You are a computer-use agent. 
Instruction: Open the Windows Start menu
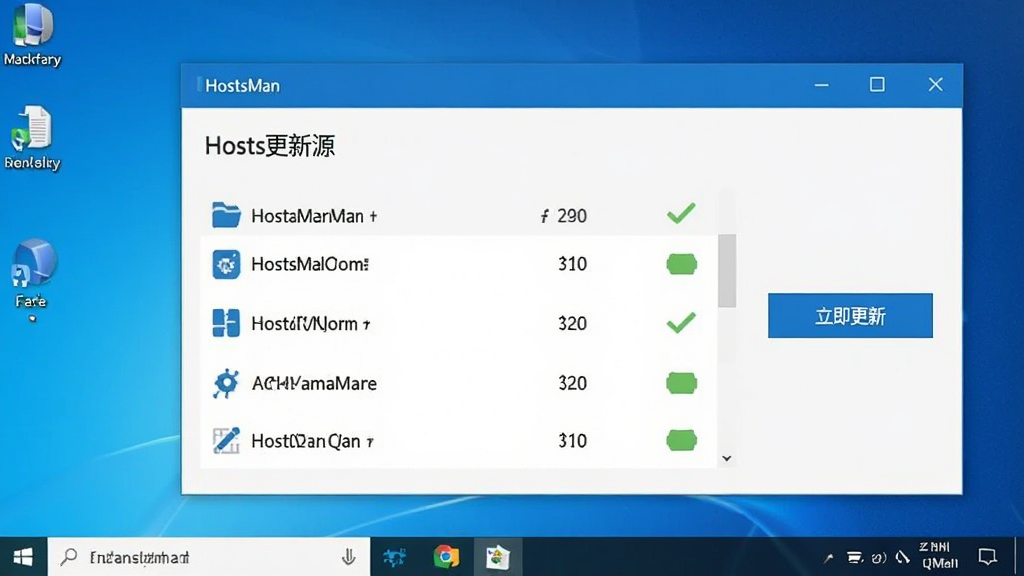[24, 557]
